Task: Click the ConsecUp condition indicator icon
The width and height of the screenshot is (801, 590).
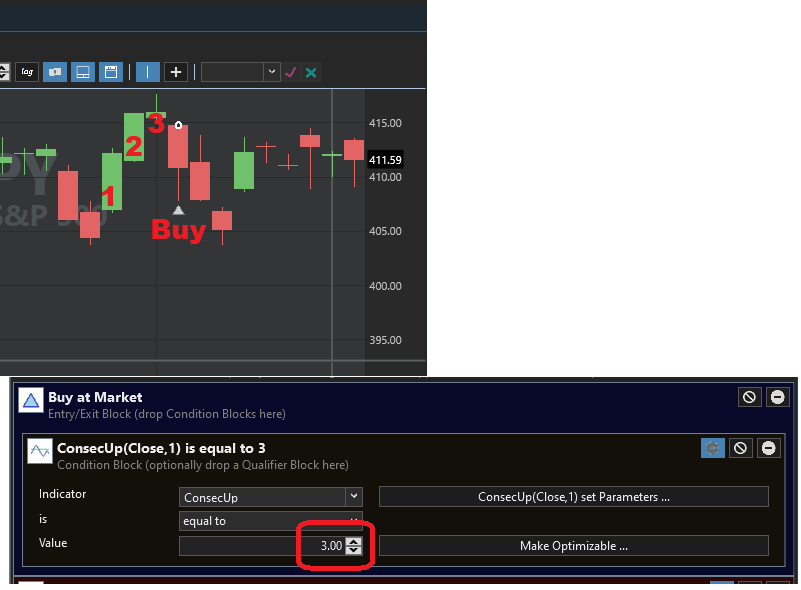Action: [40, 451]
